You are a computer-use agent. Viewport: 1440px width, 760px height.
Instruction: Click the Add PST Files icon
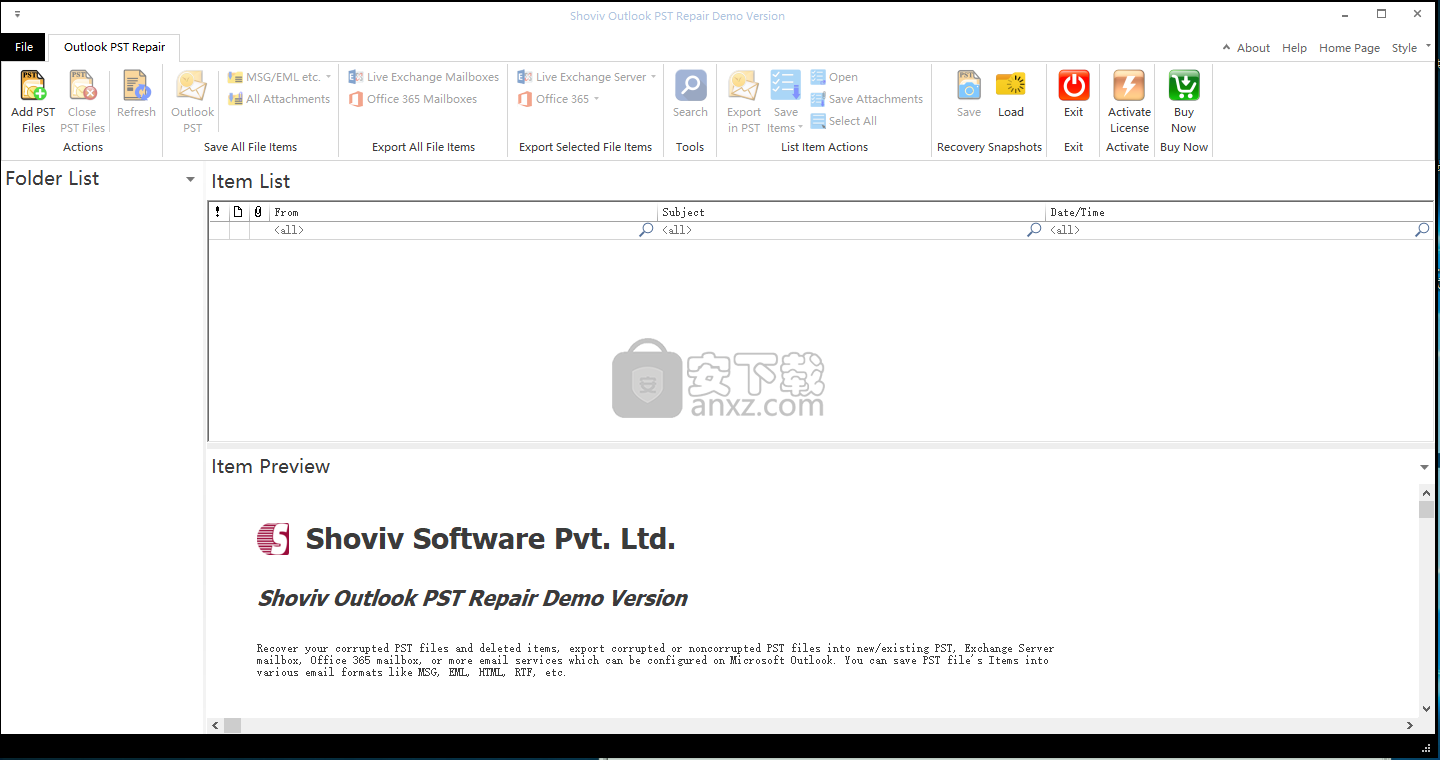click(x=33, y=86)
